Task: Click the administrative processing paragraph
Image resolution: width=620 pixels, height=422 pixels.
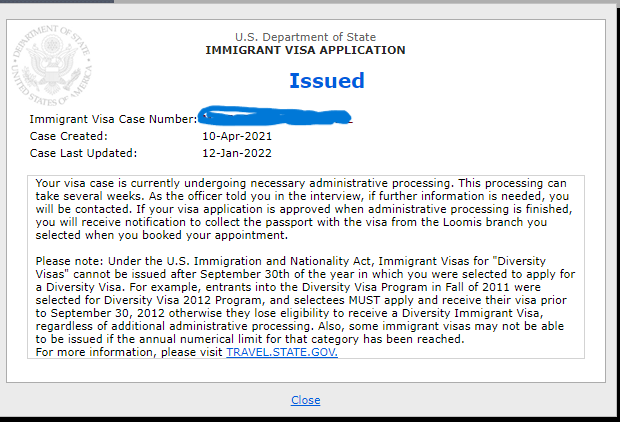Action: click(304, 209)
